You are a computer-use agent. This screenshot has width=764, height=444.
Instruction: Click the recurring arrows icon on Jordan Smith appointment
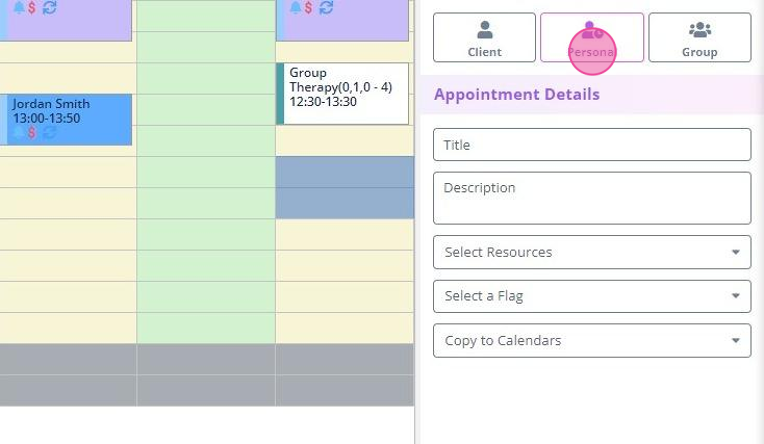(48, 133)
